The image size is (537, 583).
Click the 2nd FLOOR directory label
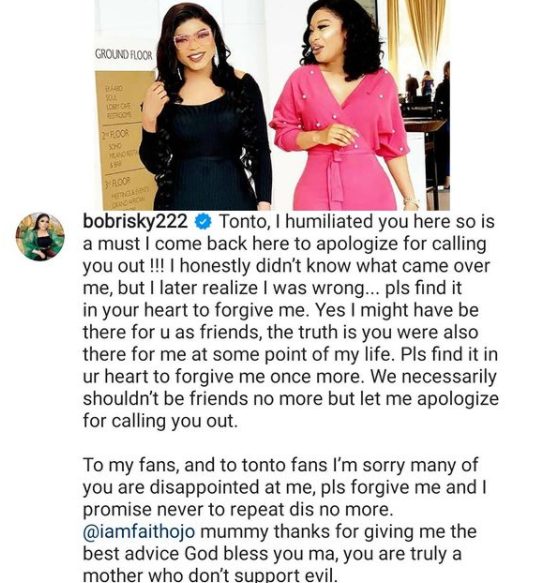click(115, 134)
